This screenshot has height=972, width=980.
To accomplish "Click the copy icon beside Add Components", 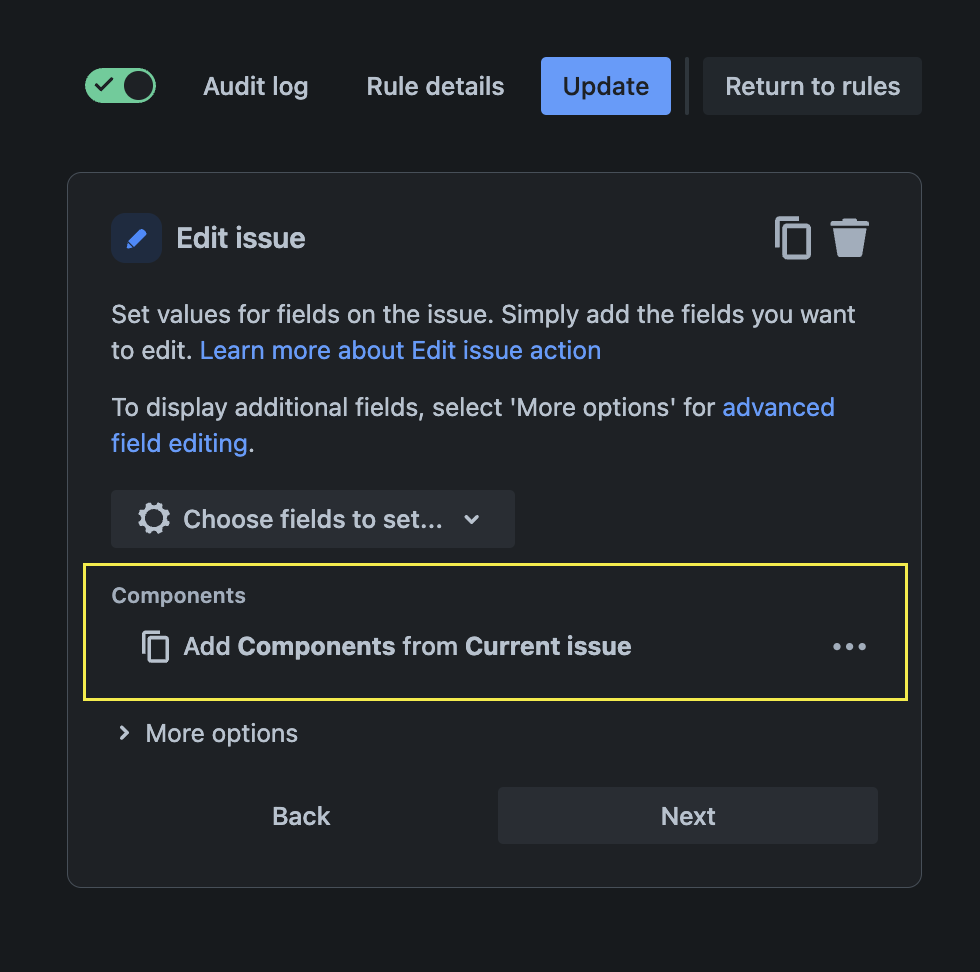I will (155, 646).
